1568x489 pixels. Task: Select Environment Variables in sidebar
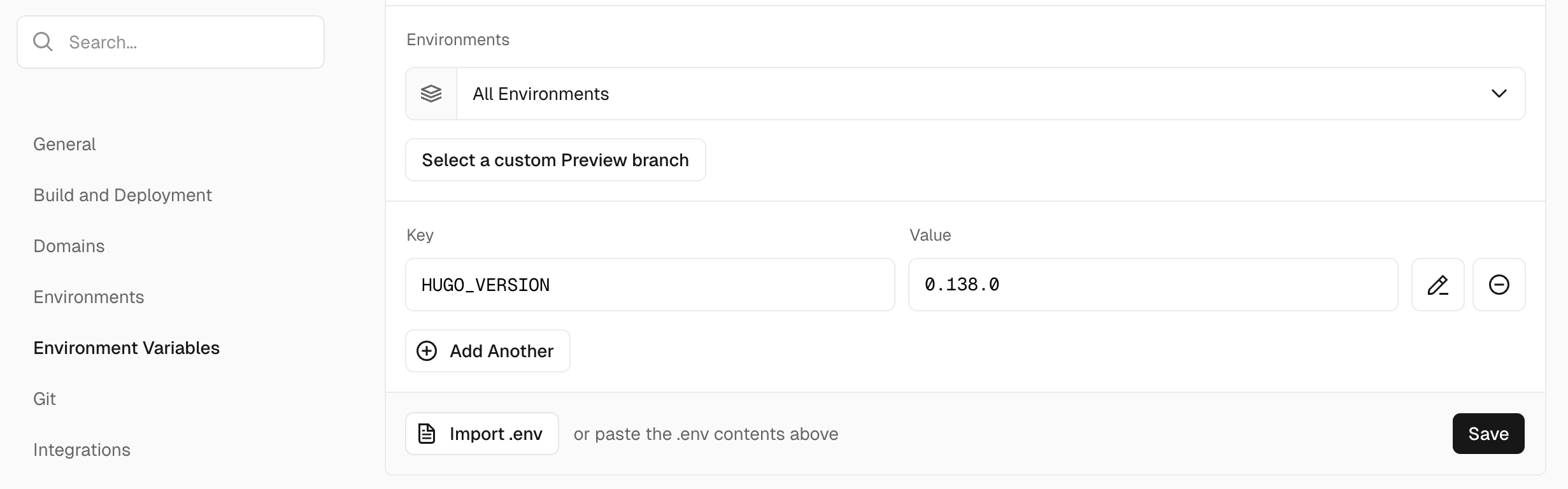click(126, 348)
